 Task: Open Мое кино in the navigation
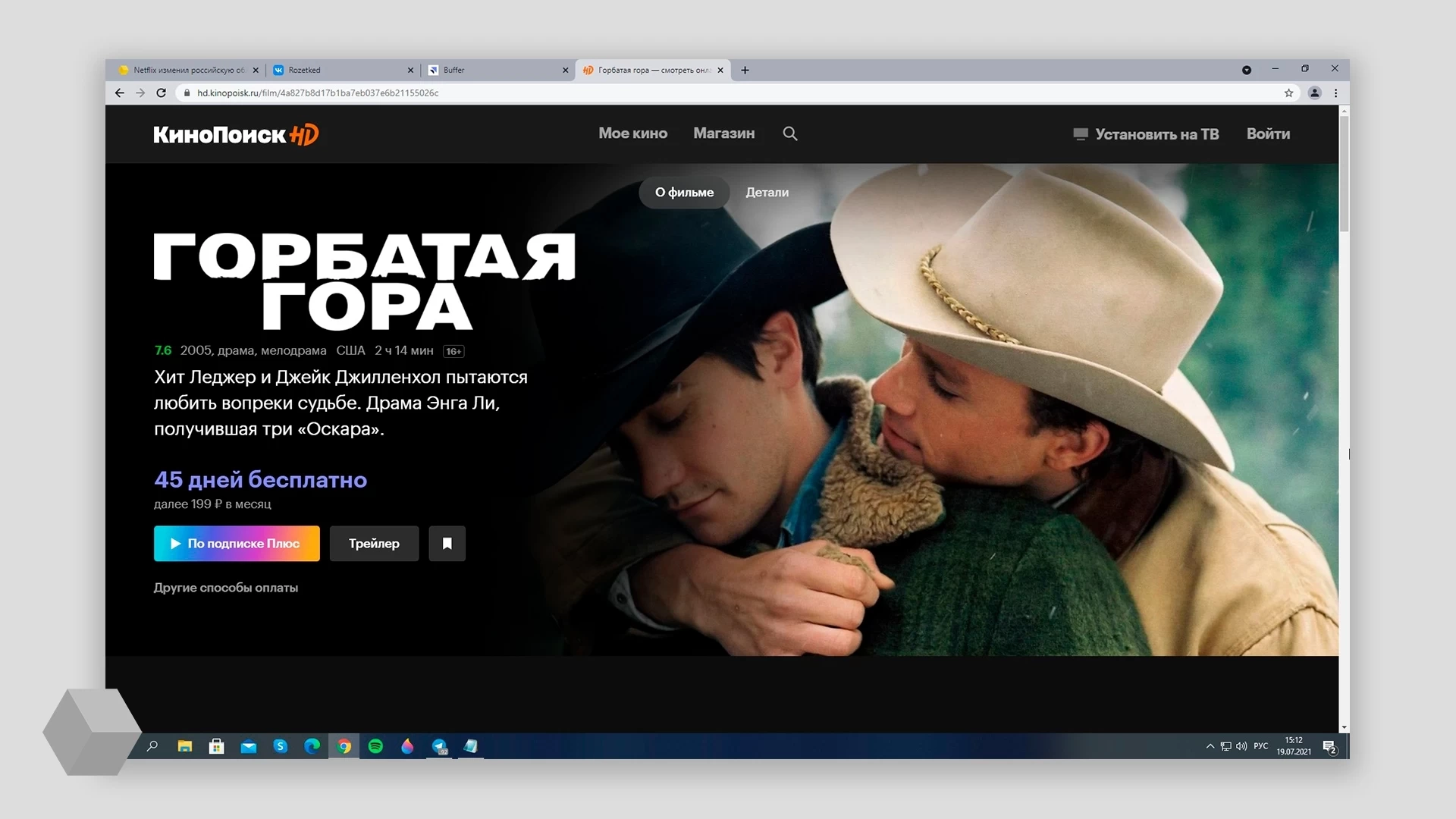tap(633, 133)
